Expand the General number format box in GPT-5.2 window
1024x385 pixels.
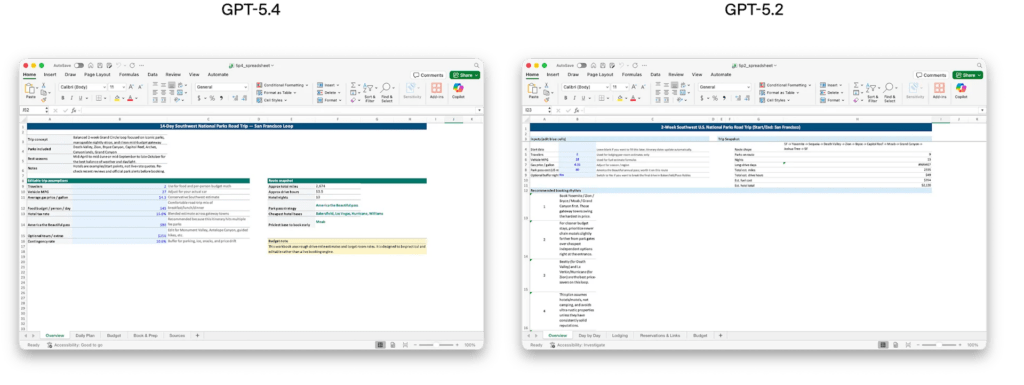click(724, 87)
